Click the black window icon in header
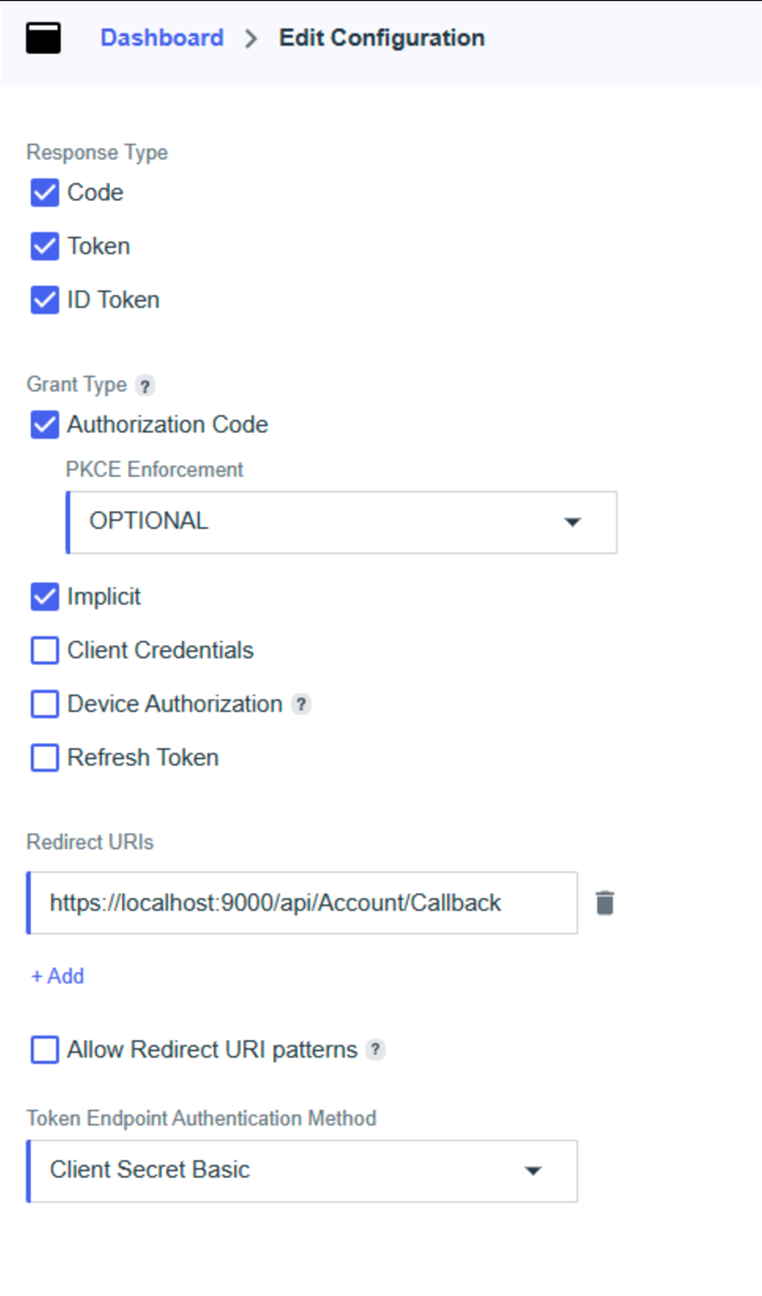This screenshot has height=1296, width=762. 43,38
